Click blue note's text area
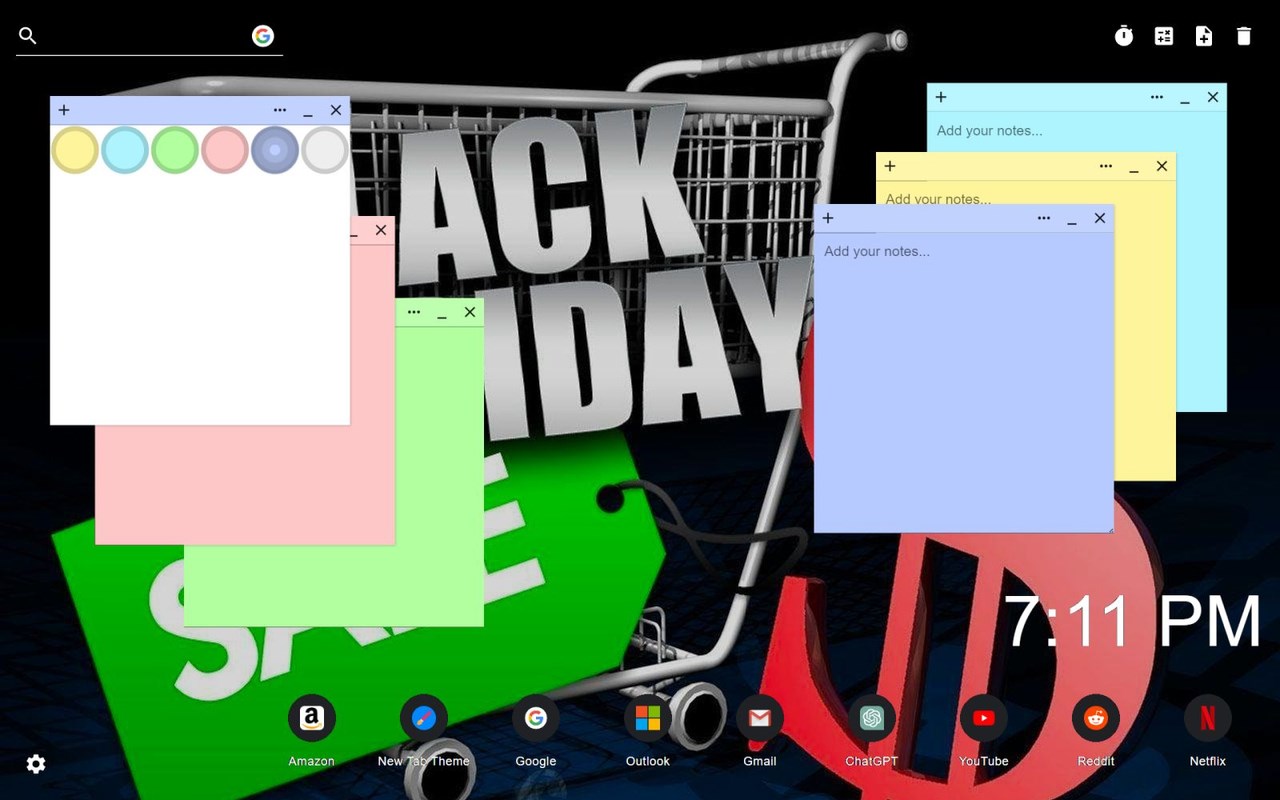The height and width of the screenshot is (800, 1280). point(964,382)
